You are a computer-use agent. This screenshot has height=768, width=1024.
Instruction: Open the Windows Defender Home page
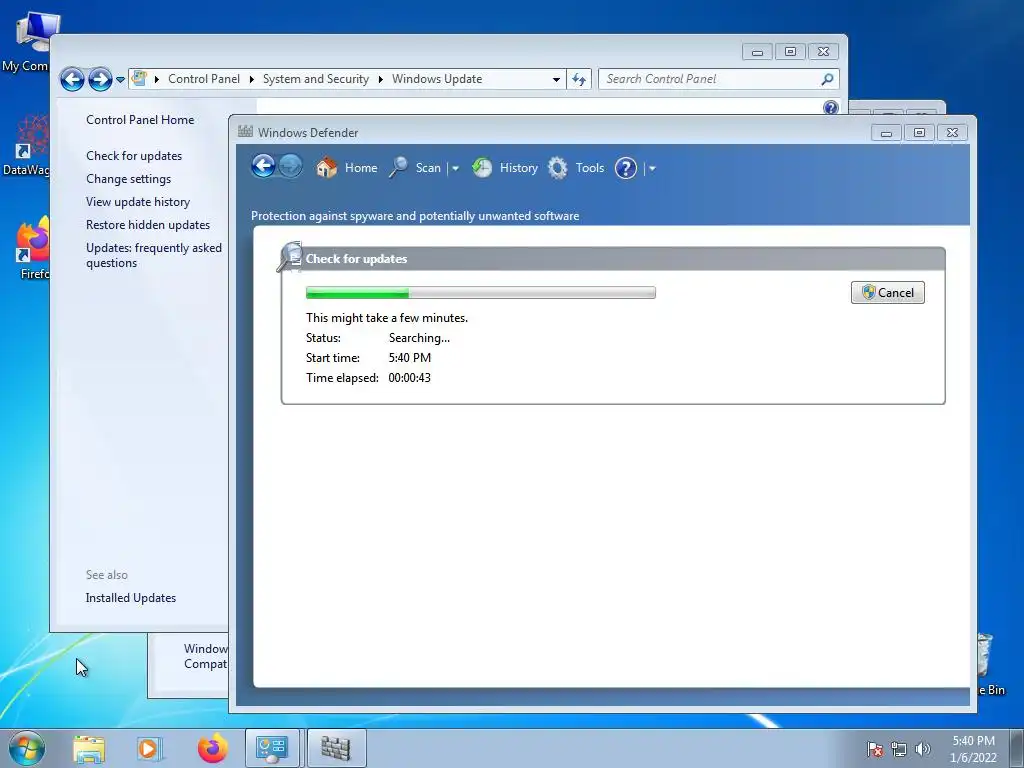[x=347, y=168]
